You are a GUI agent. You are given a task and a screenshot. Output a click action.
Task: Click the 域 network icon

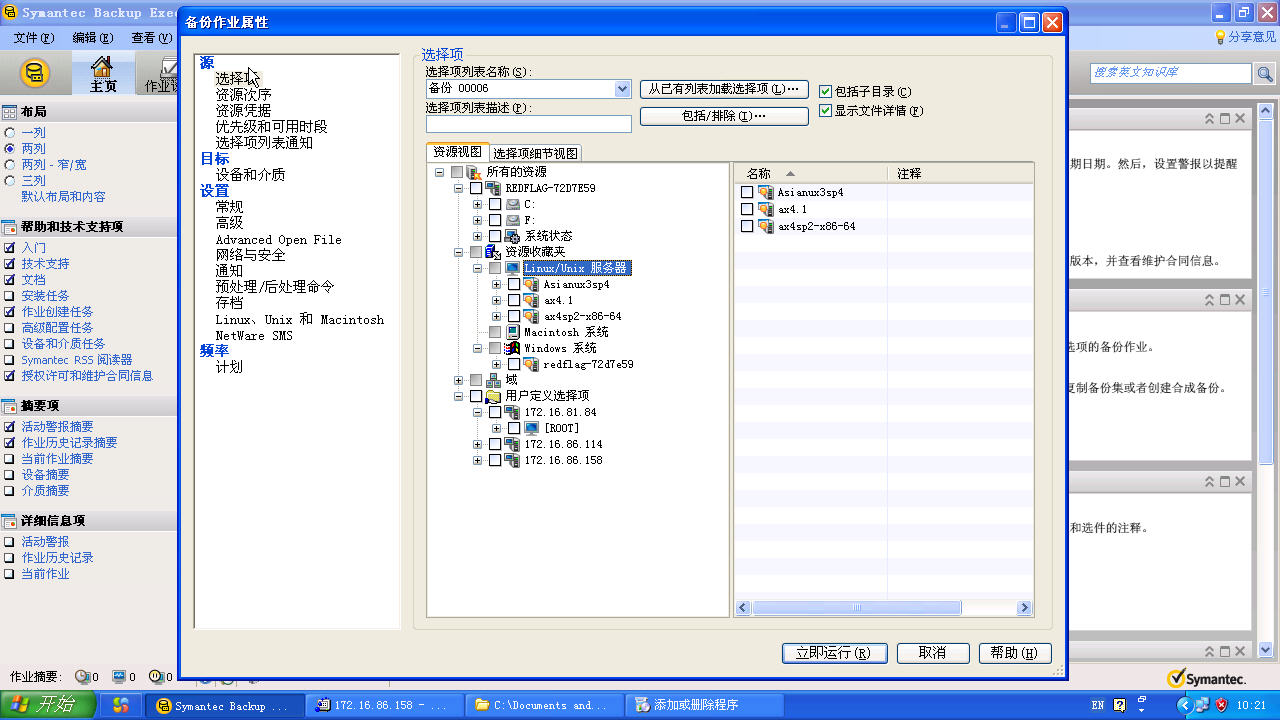pos(494,381)
